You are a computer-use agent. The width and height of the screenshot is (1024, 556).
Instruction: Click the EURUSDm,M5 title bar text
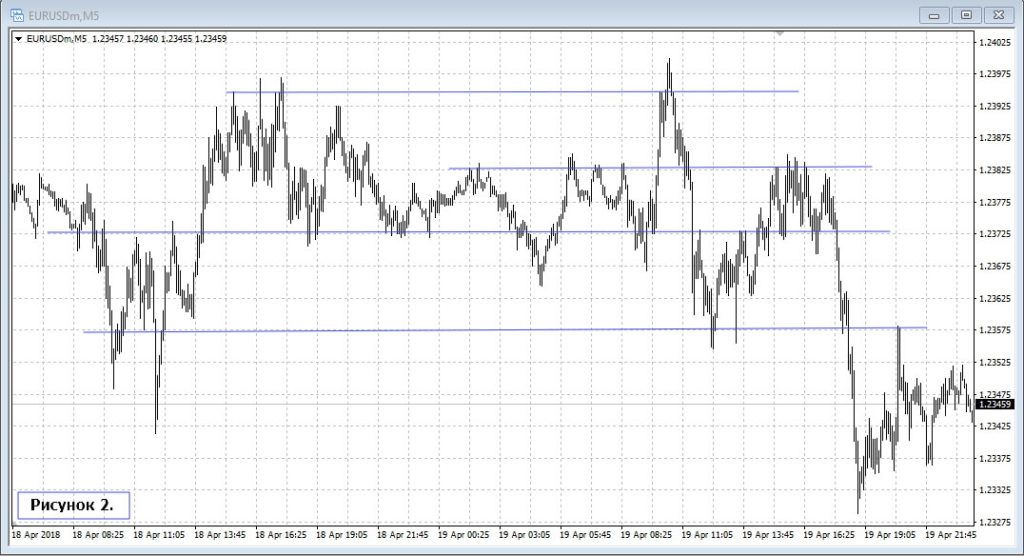pyautogui.click(x=63, y=14)
